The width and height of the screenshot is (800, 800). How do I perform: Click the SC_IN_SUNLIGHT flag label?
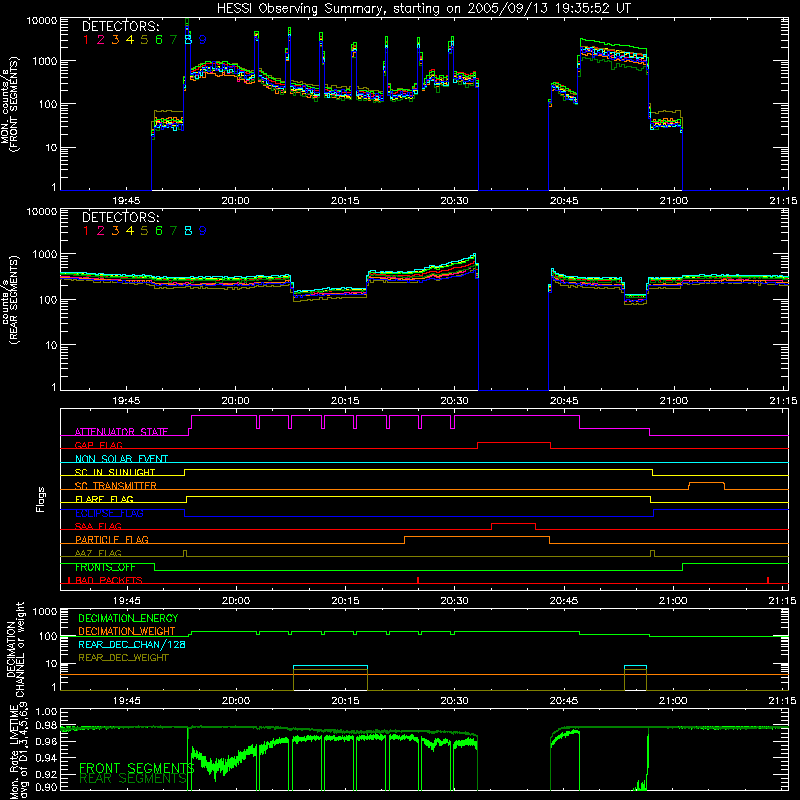[x=115, y=472]
